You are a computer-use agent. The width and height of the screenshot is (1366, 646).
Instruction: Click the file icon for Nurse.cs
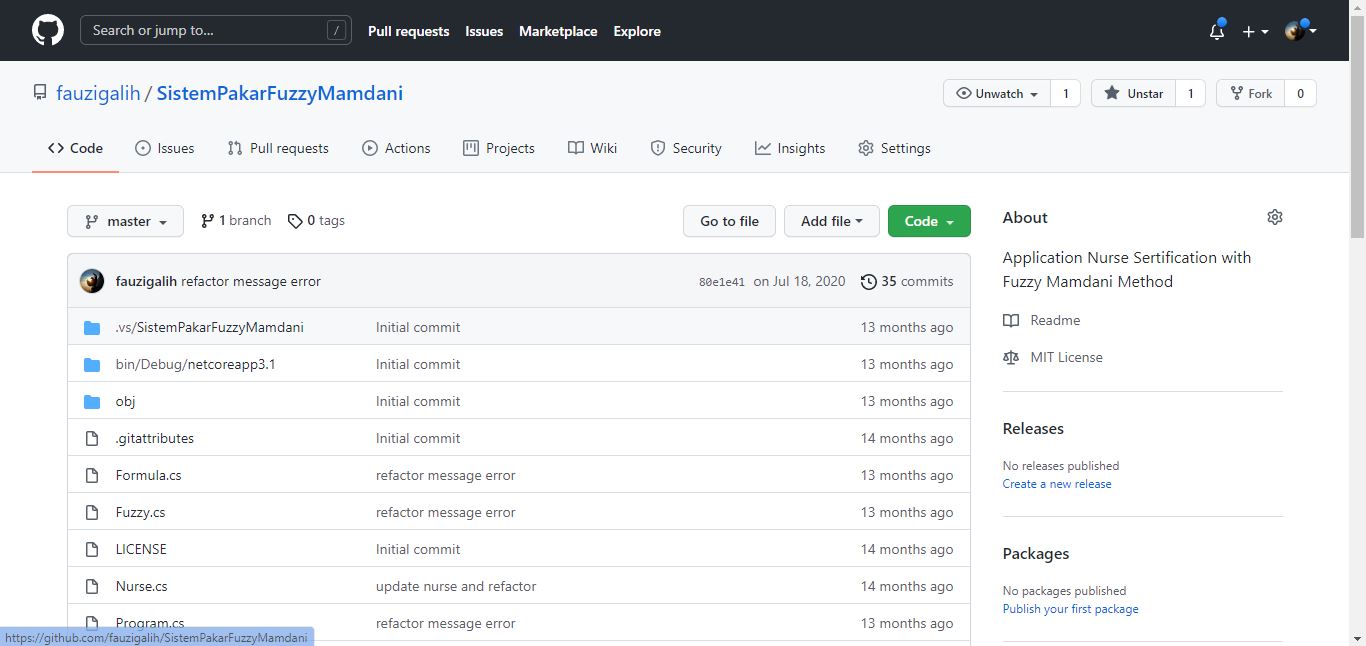click(92, 586)
